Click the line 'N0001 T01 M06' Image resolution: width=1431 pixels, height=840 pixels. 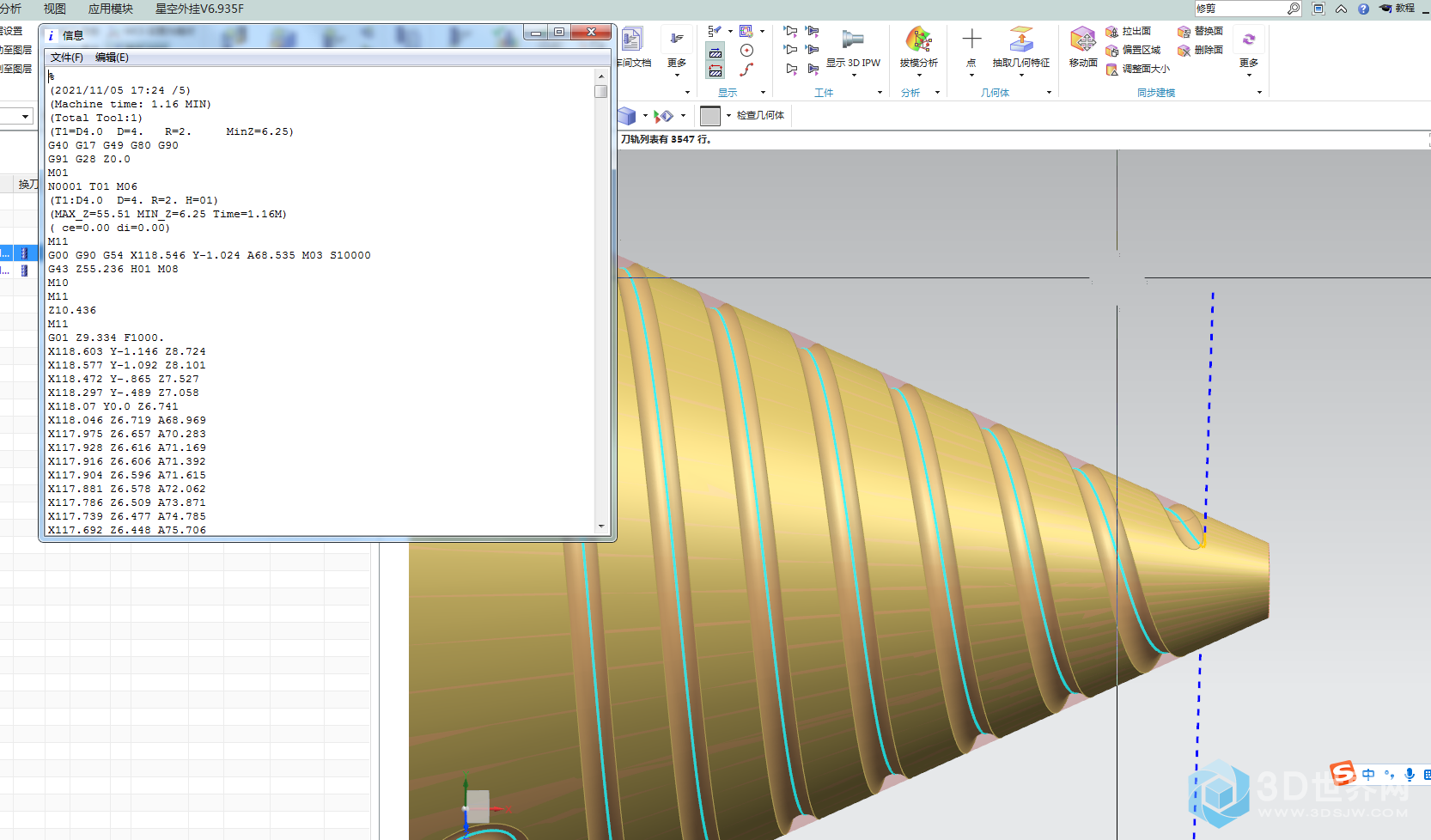(x=93, y=186)
